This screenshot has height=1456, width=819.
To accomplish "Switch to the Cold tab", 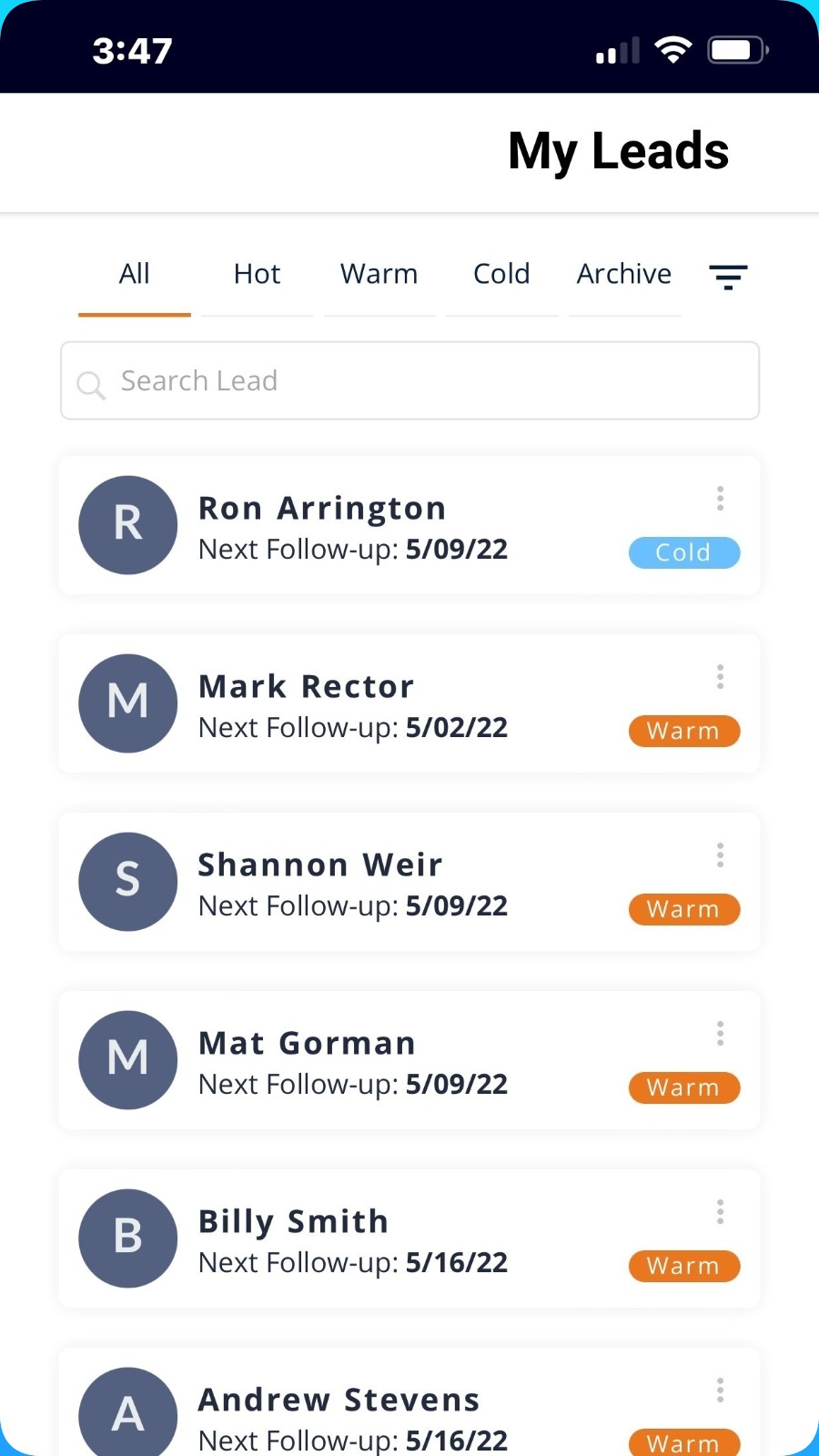I will pos(501,274).
